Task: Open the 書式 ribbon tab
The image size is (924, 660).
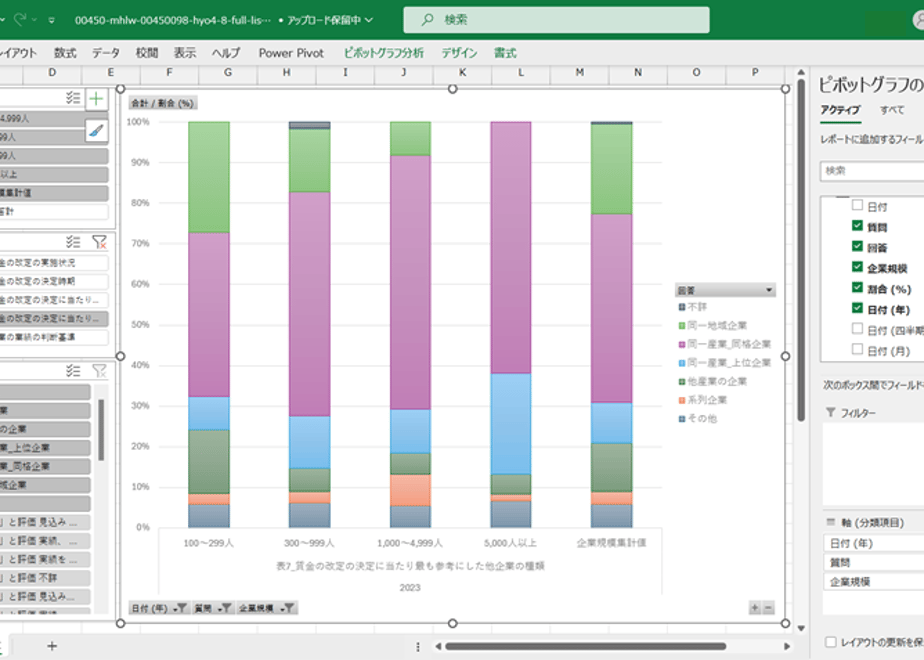Action: click(x=505, y=53)
